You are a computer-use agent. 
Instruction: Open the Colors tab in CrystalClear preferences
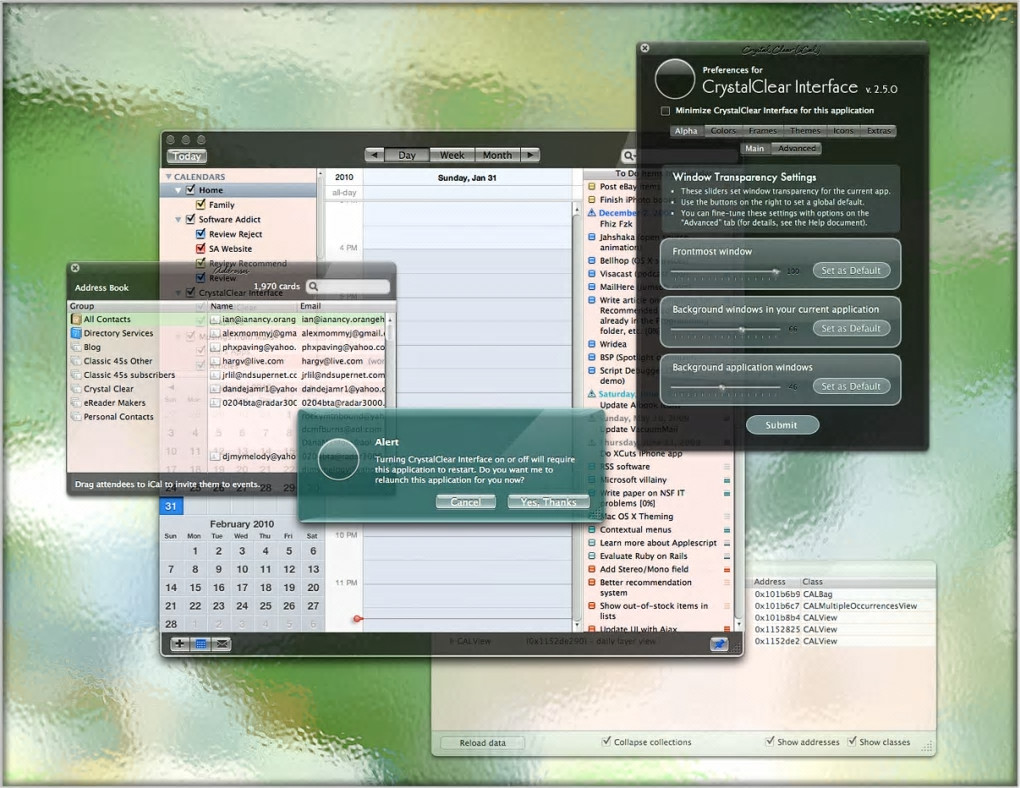(x=723, y=131)
